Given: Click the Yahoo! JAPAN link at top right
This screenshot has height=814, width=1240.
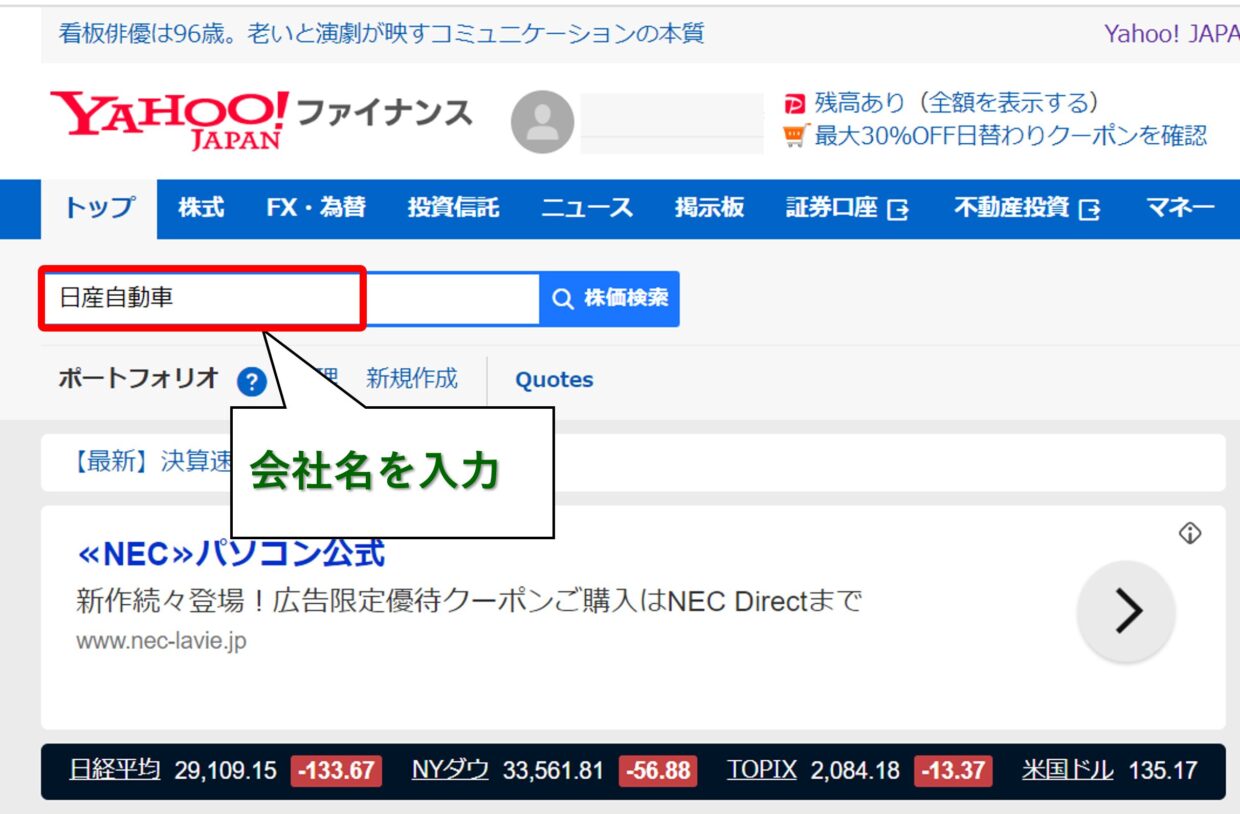Looking at the screenshot, I should pos(1172,34).
